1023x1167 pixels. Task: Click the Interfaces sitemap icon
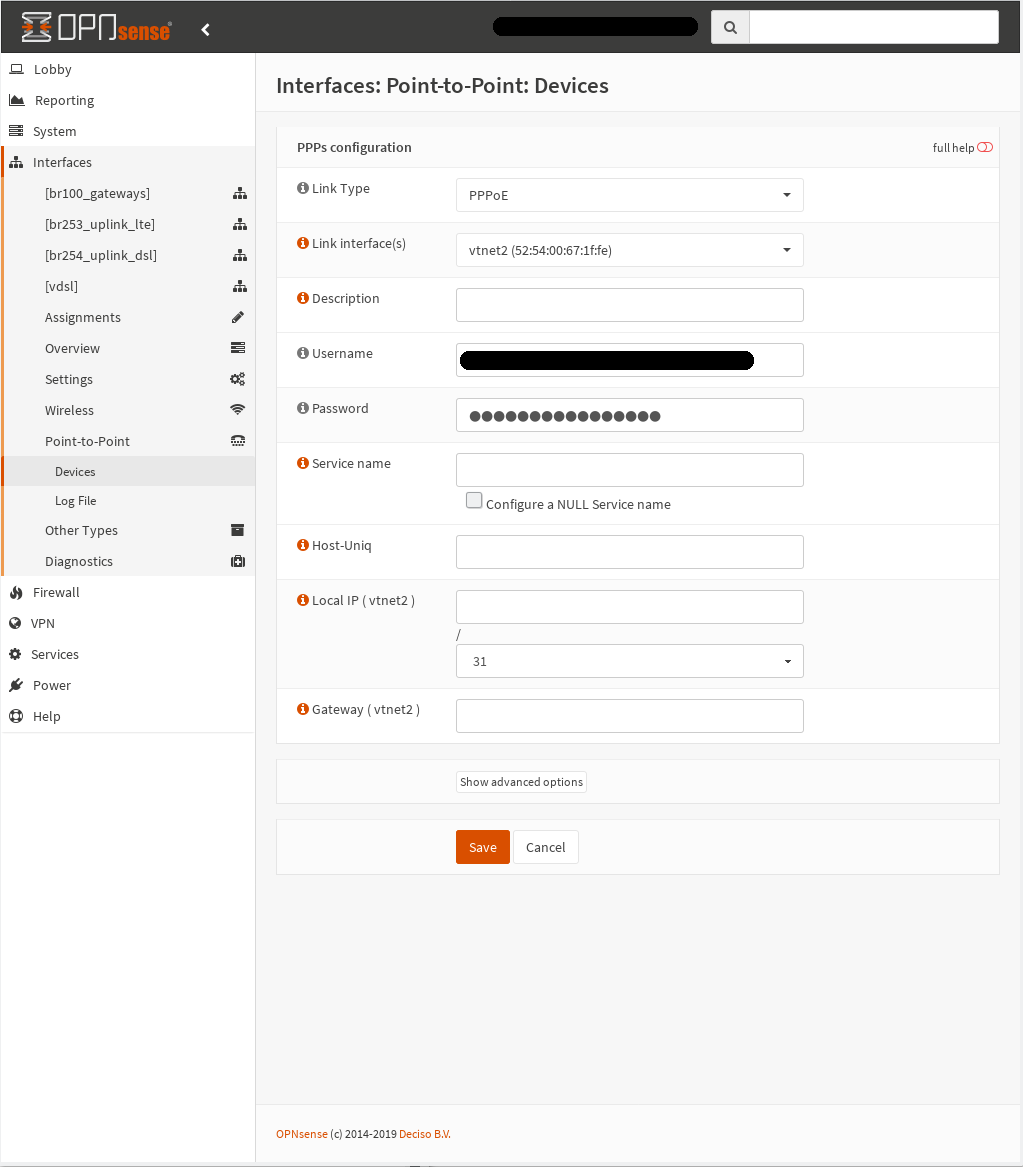tap(16, 162)
